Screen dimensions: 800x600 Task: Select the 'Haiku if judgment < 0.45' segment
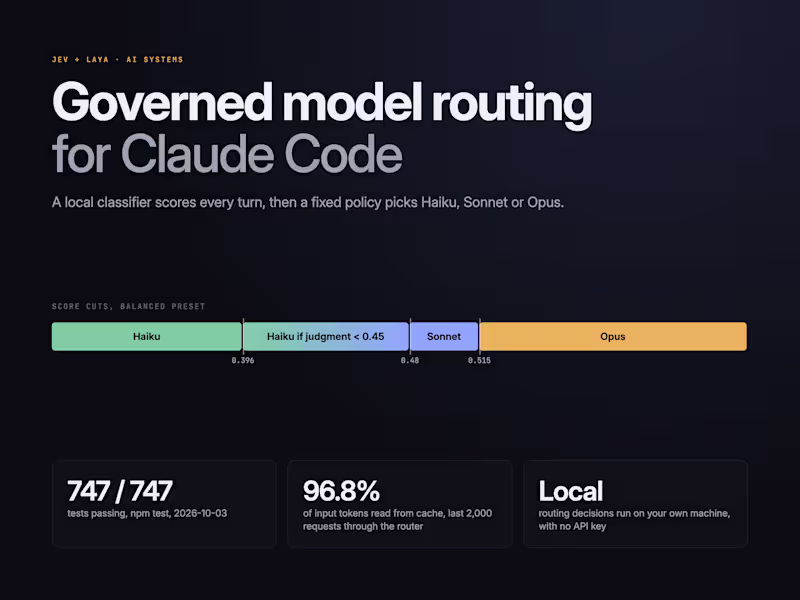(x=326, y=336)
